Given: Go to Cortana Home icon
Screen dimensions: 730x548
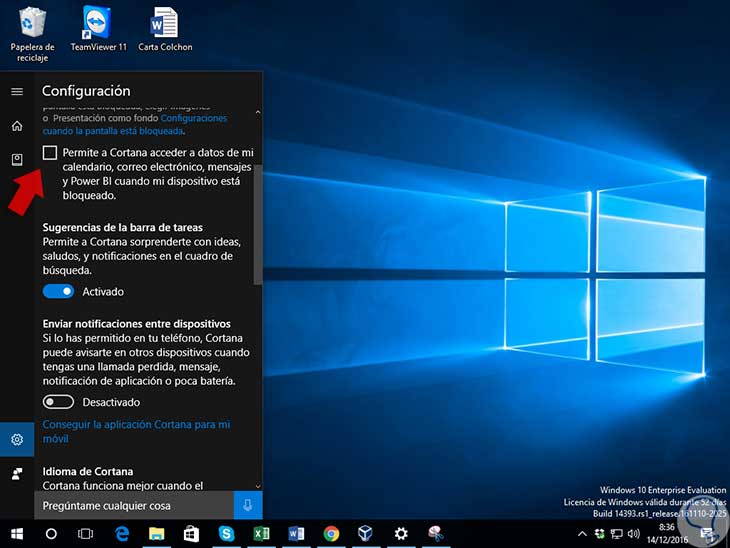Looking at the screenshot, I should pyautogui.click(x=17, y=126).
